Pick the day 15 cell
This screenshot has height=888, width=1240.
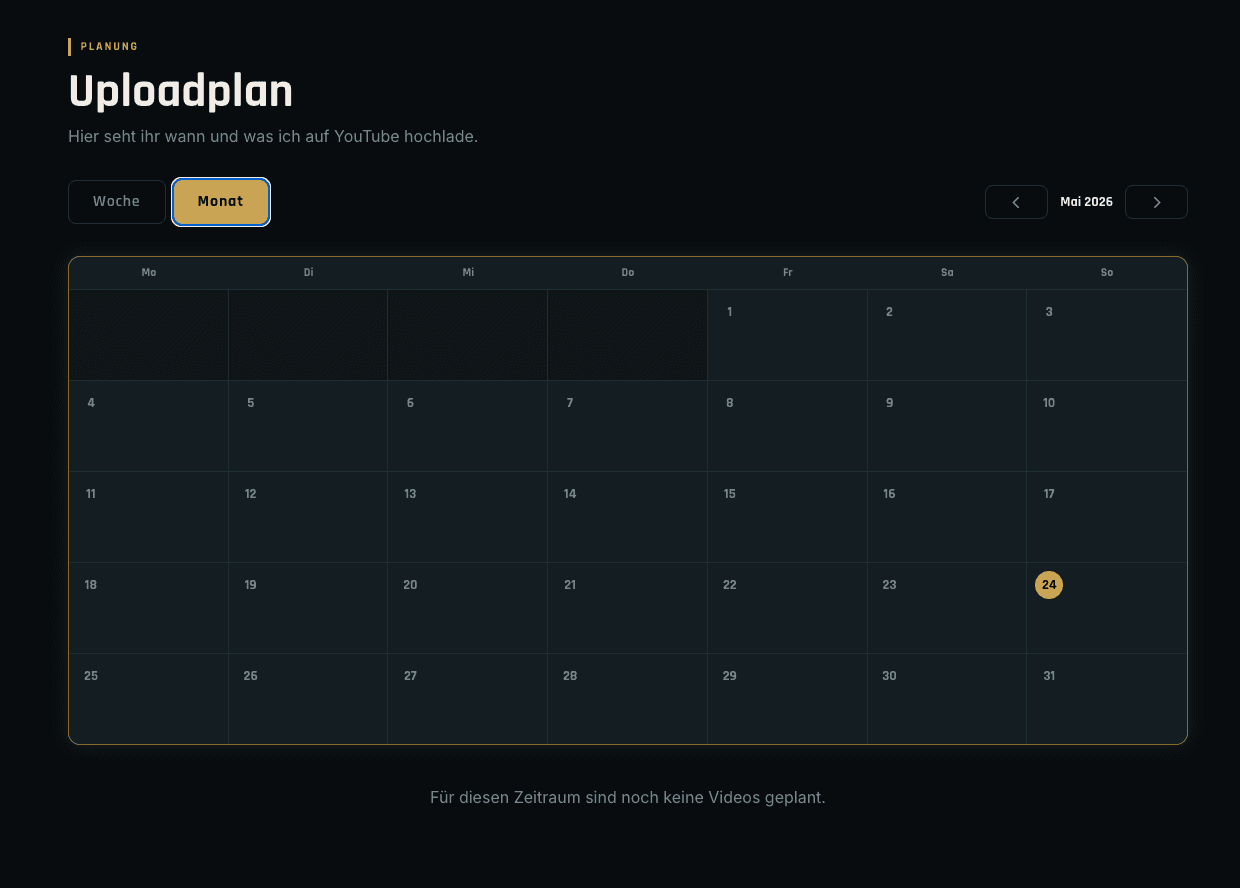pyautogui.click(x=787, y=517)
